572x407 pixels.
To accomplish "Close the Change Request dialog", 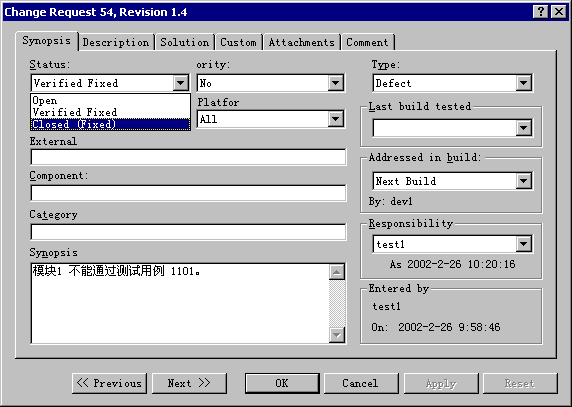I will (559, 12).
